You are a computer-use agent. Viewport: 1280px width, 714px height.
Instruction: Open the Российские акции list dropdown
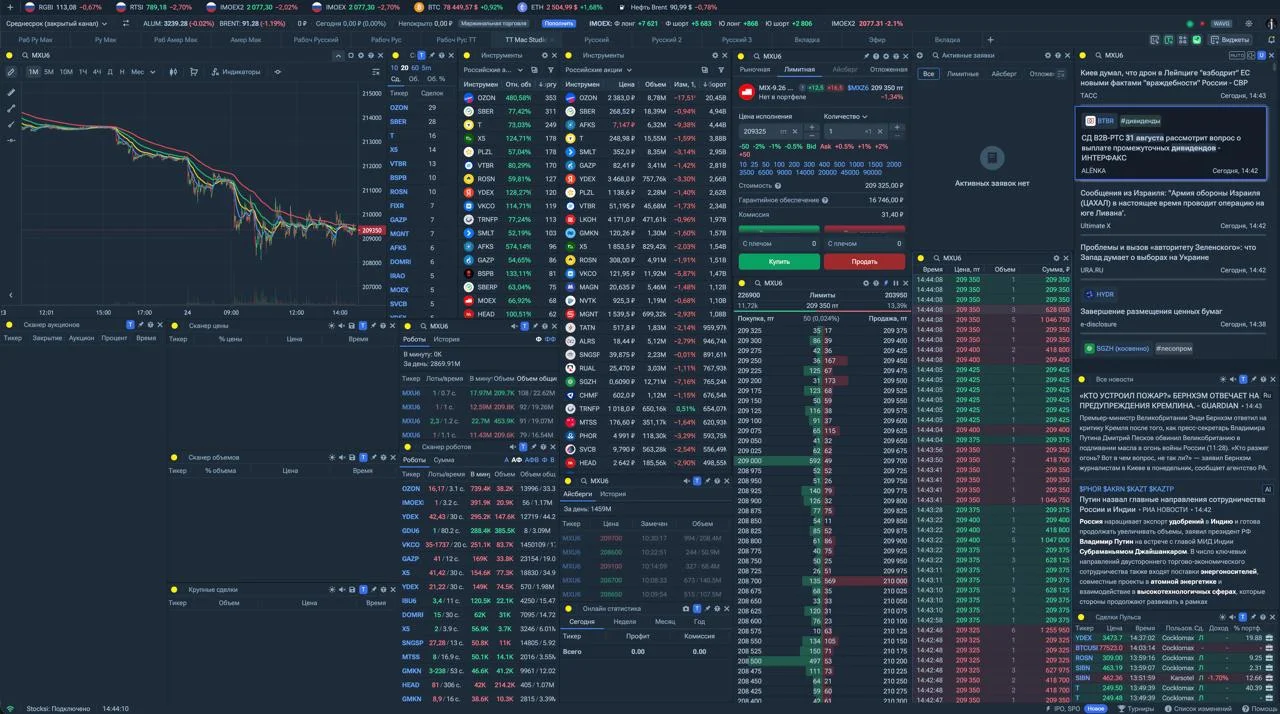click(599, 70)
